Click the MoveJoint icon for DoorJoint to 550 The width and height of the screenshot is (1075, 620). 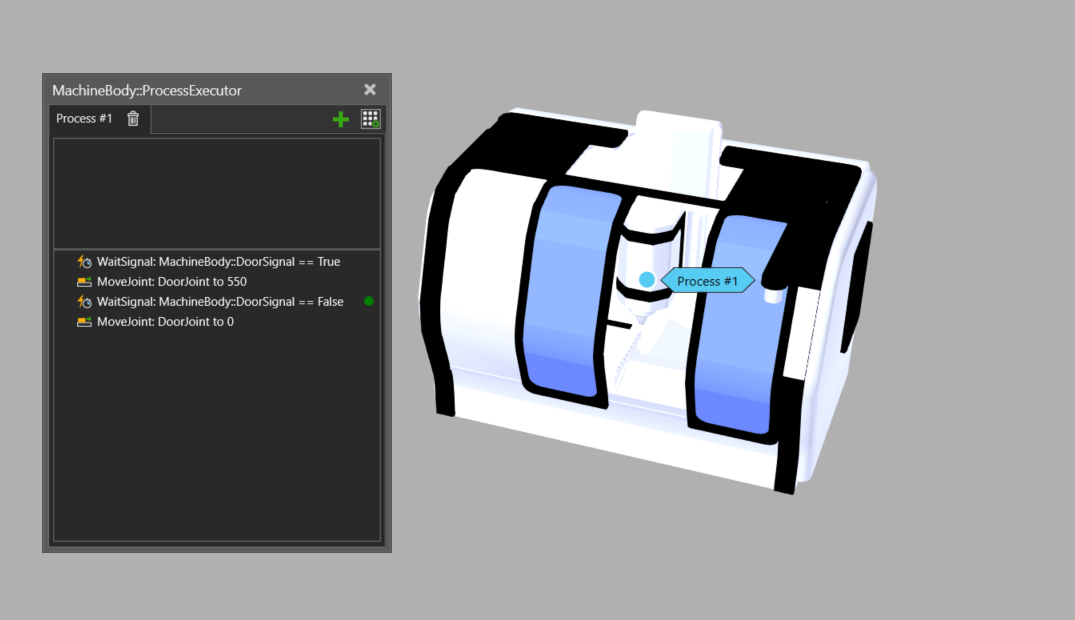(x=85, y=281)
